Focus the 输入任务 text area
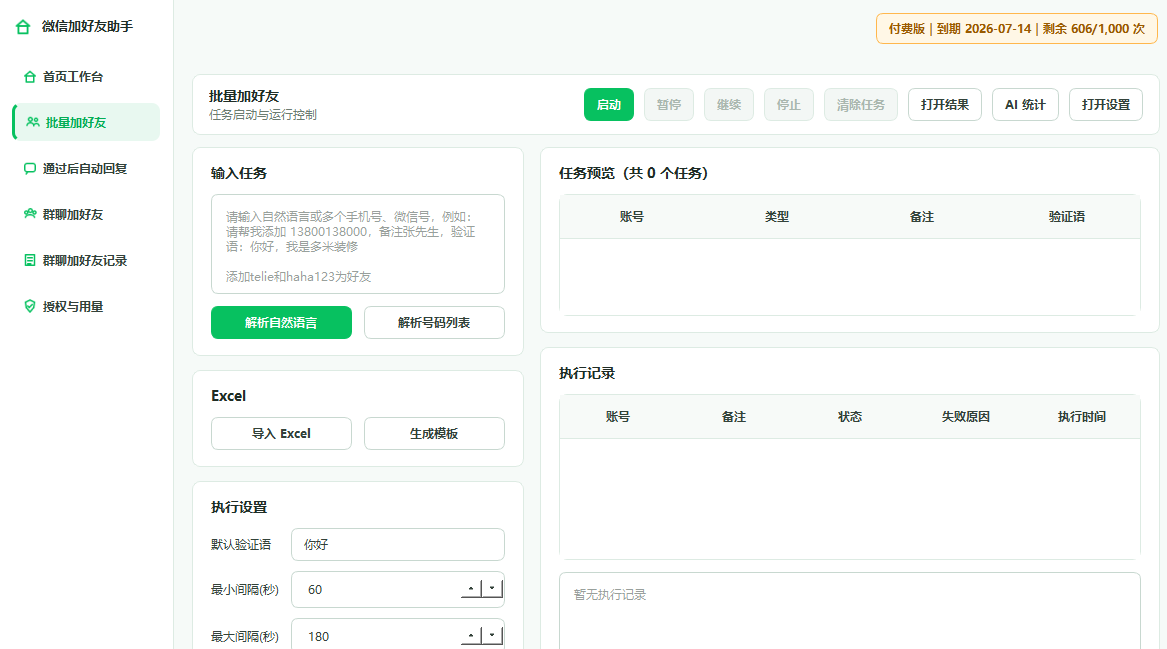Viewport: 1167px width, 649px height. click(358, 244)
